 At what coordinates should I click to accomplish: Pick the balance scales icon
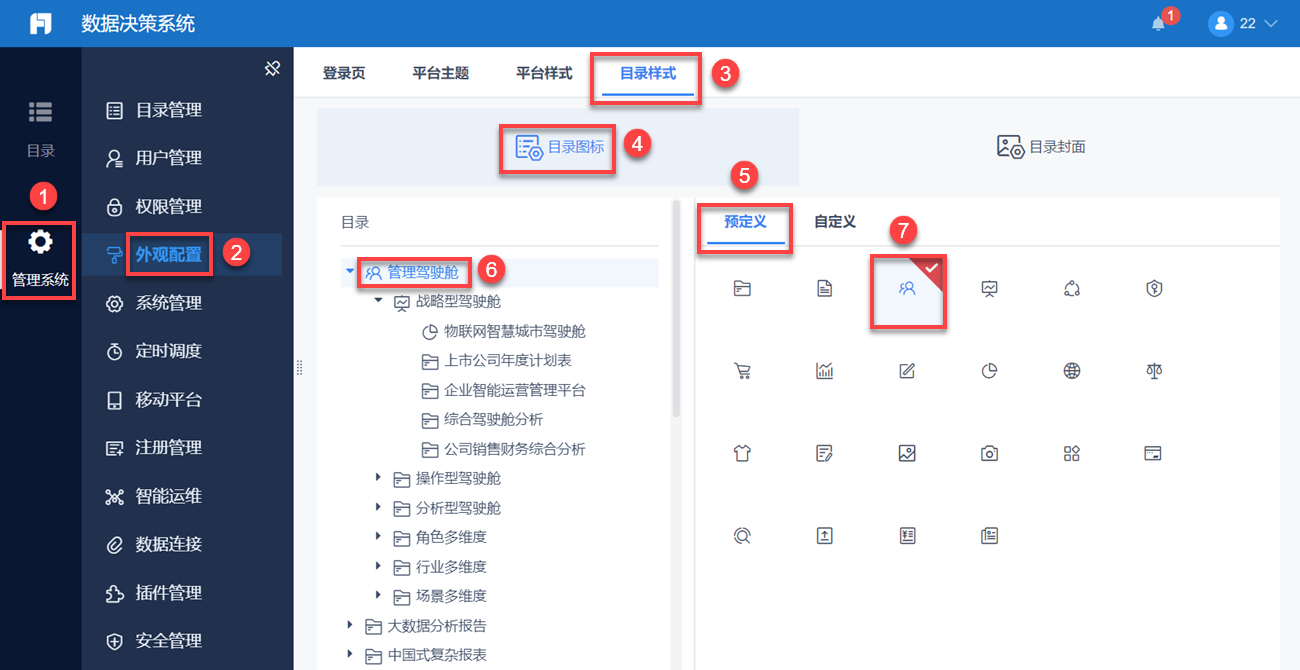coord(1154,371)
